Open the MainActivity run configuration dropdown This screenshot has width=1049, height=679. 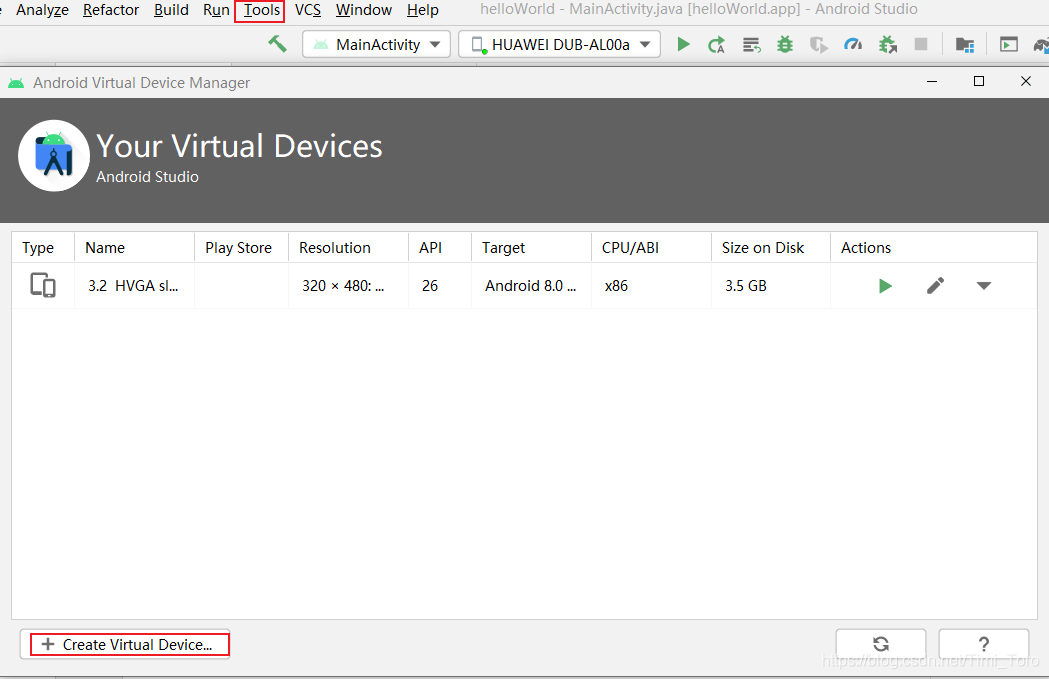376,44
